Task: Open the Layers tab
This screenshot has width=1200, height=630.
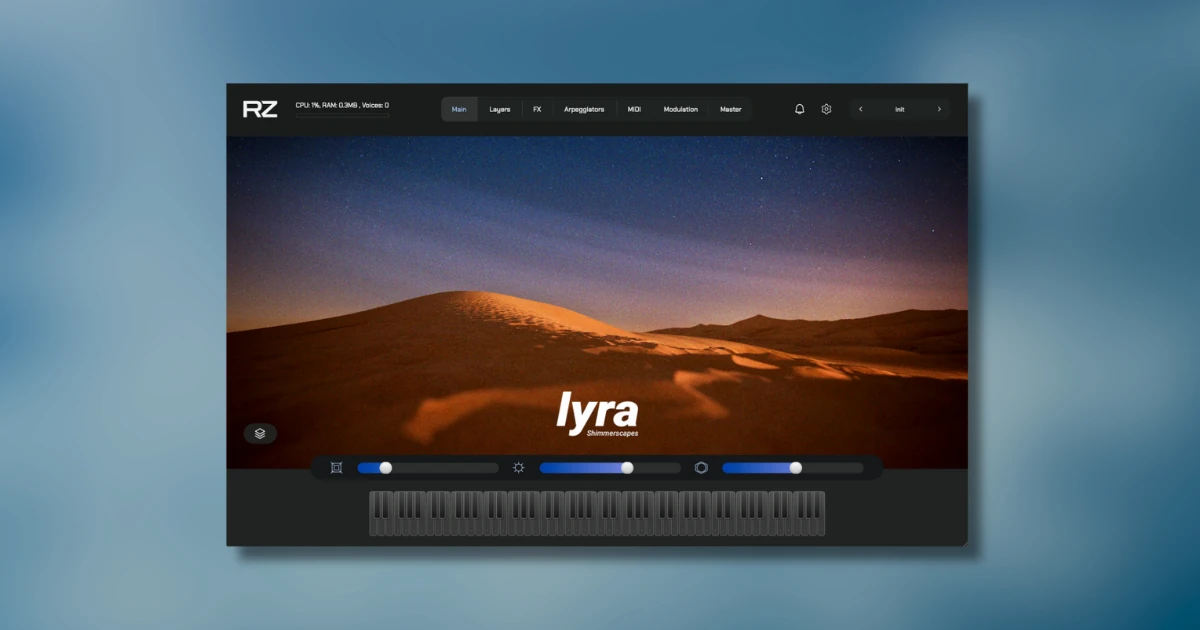Action: click(500, 109)
